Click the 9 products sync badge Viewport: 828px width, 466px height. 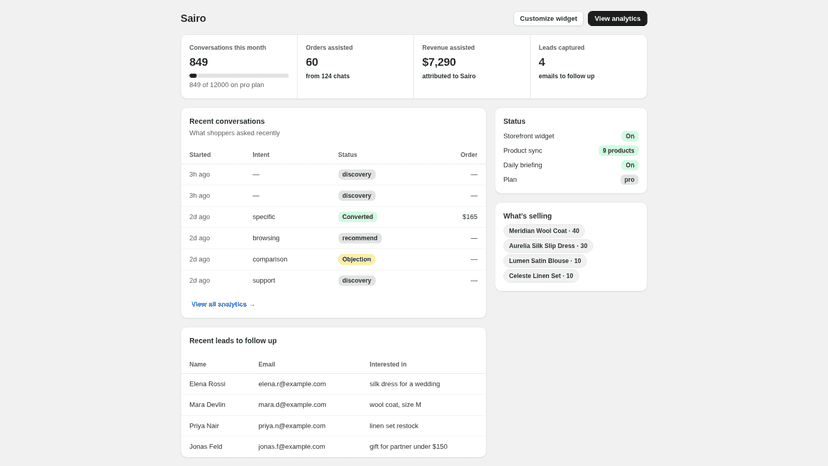point(618,151)
